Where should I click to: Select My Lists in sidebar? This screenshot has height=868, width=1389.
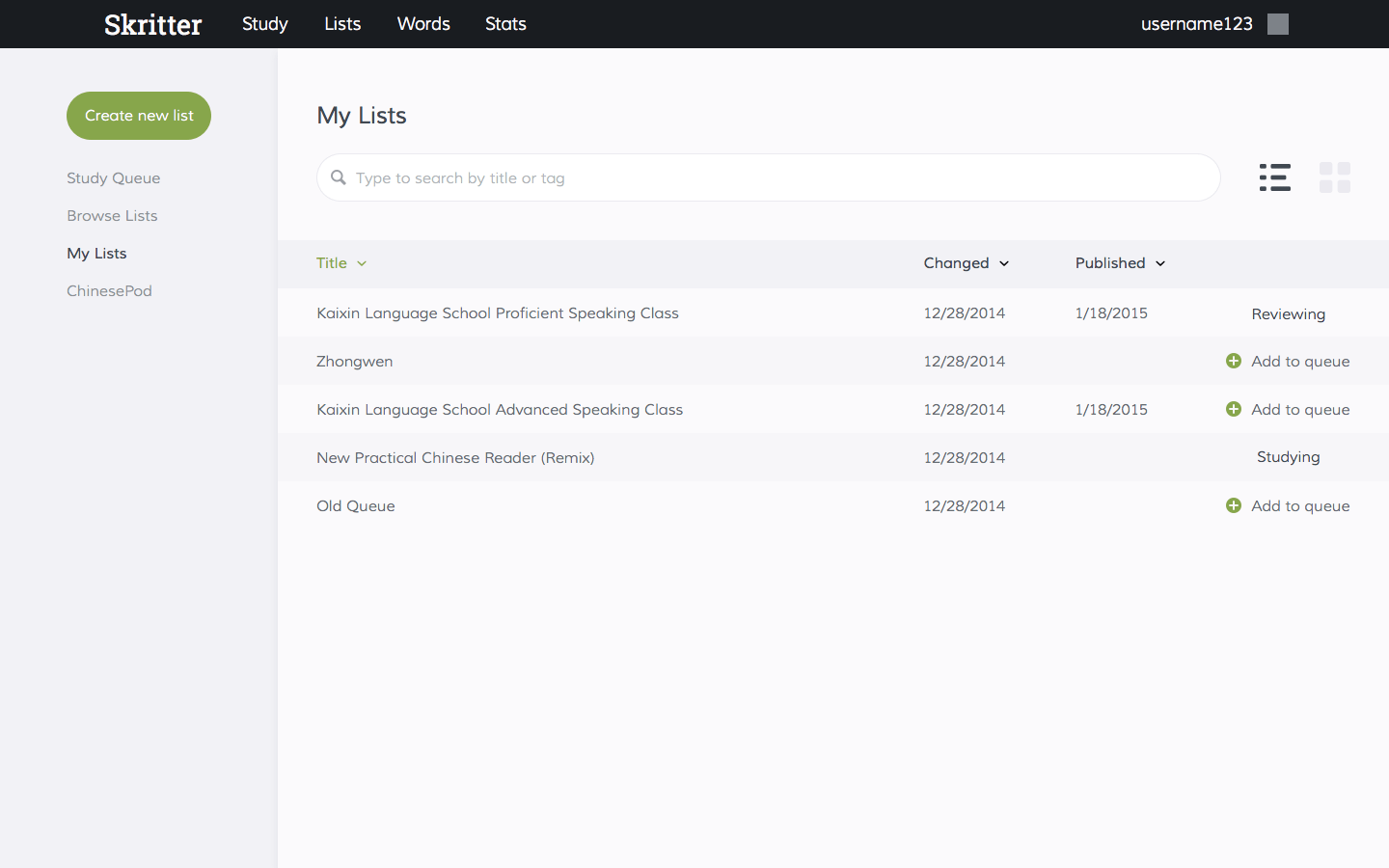(96, 254)
